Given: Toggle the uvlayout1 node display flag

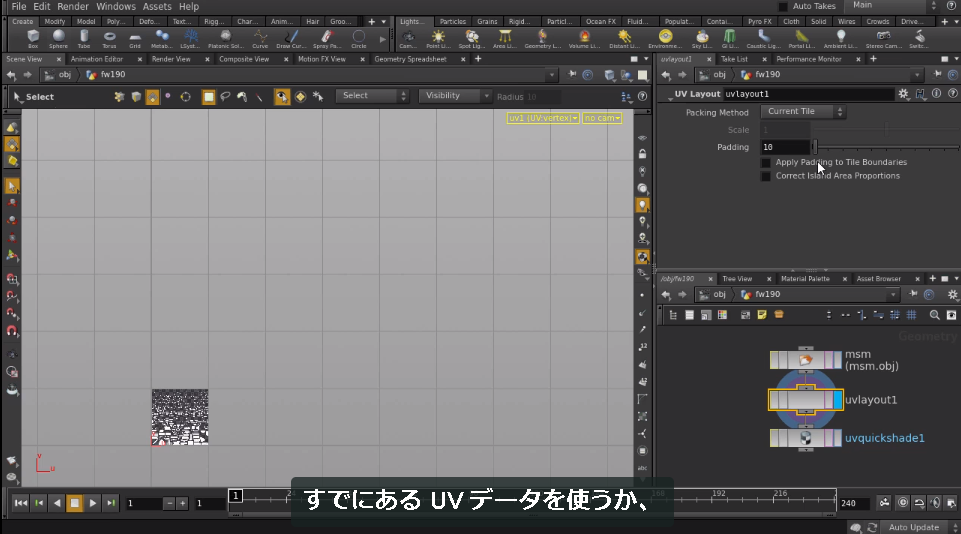Looking at the screenshot, I should [x=838, y=400].
